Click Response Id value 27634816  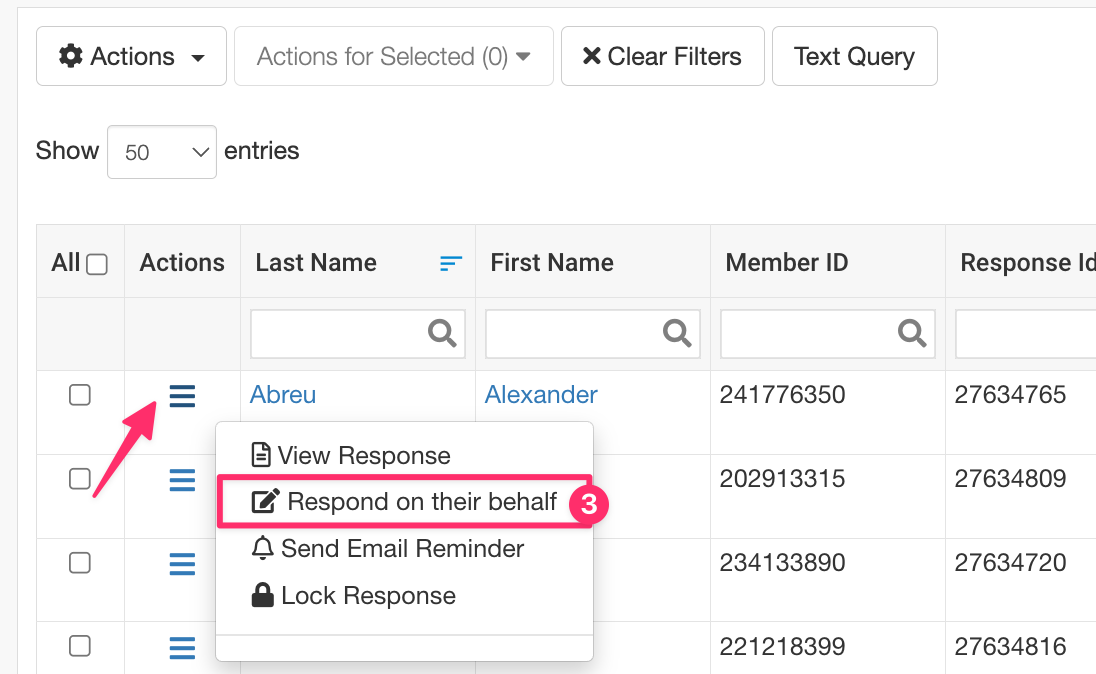tap(1010, 646)
